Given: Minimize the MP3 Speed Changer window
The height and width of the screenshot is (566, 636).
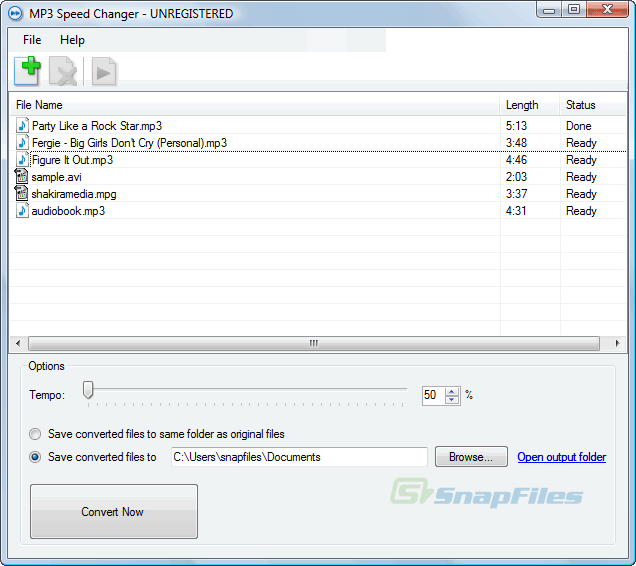Looking at the screenshot, I should click(x=549, y=9).
